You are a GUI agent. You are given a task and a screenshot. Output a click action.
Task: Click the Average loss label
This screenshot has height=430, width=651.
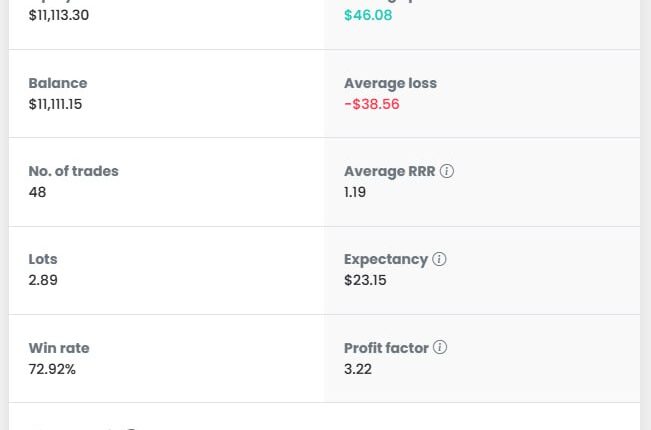390,83
